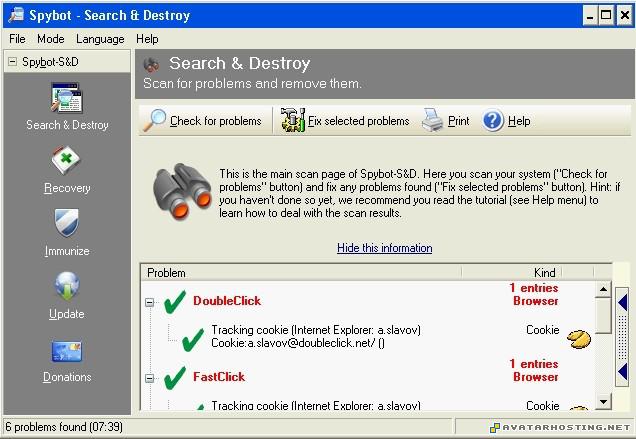
Task: Click the Problem column header
Action: coord(301,273)
